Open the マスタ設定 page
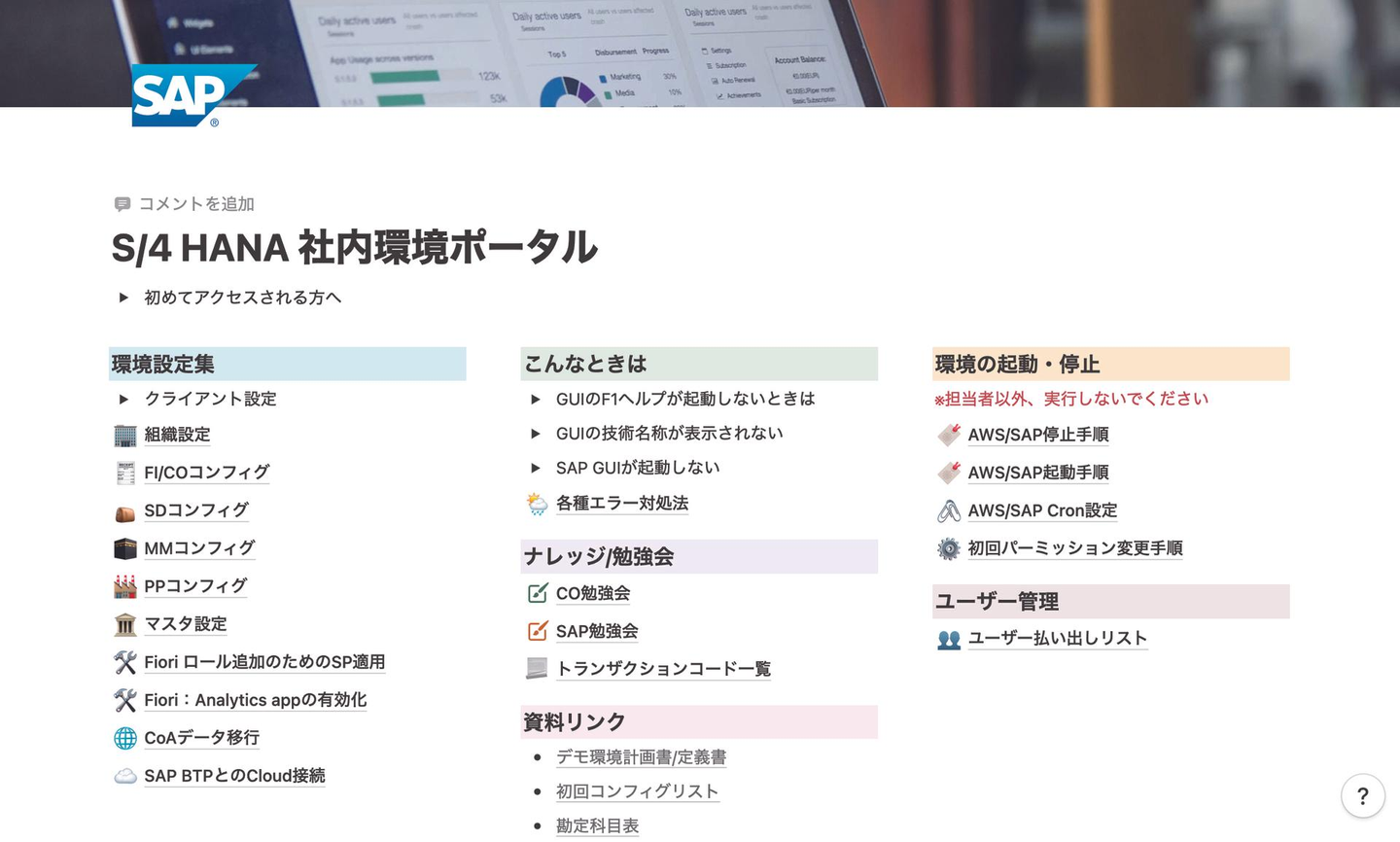This screenshot has width=1400, height=842. click(x=186, y=624)
